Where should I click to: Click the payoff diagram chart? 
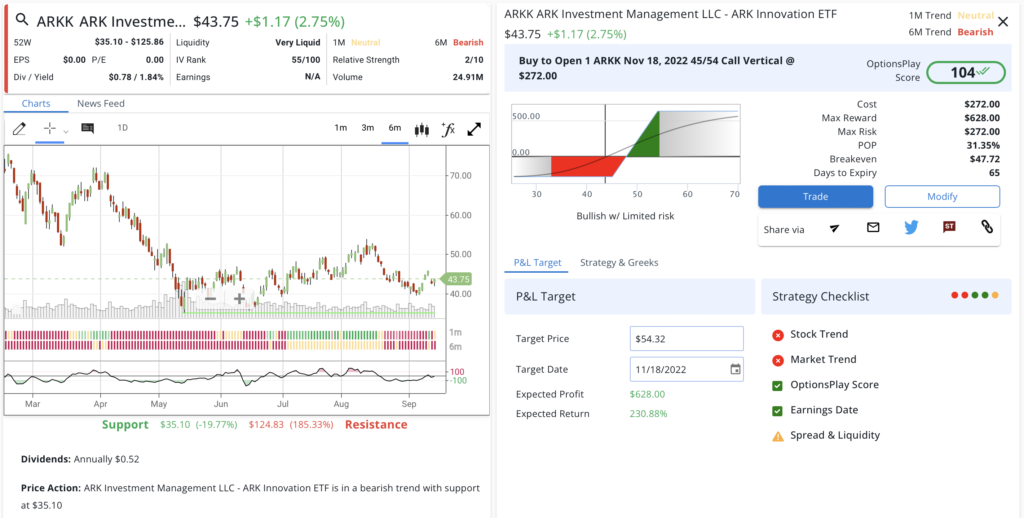click(x=626, y=144)
